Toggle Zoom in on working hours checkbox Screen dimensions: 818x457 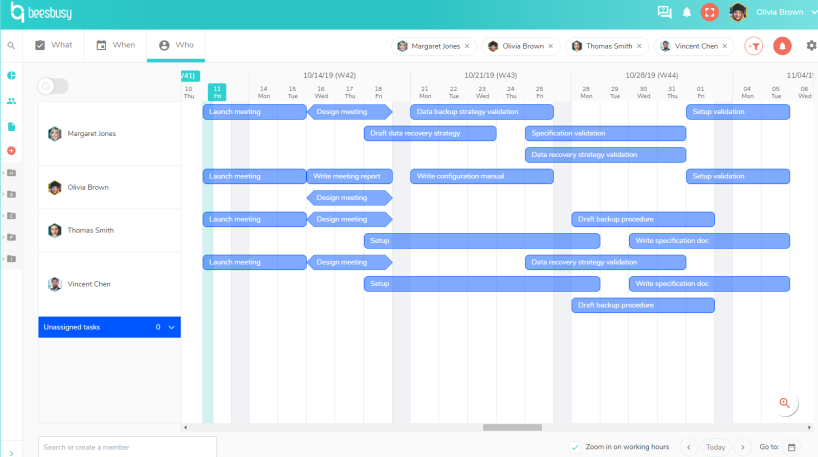pyautogui.click(x=575, y=447)
